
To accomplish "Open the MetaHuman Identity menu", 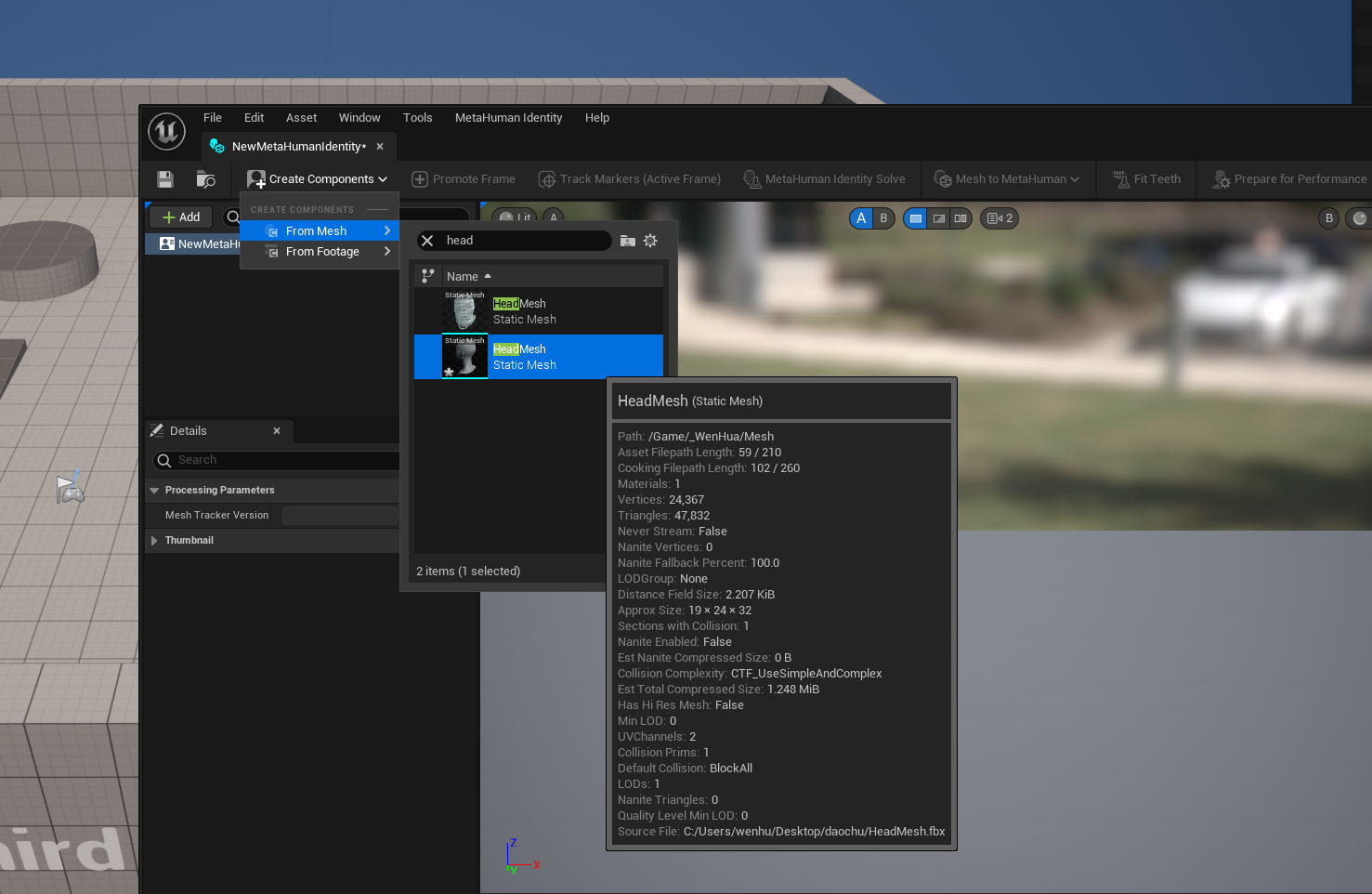I will click(508, 118).
